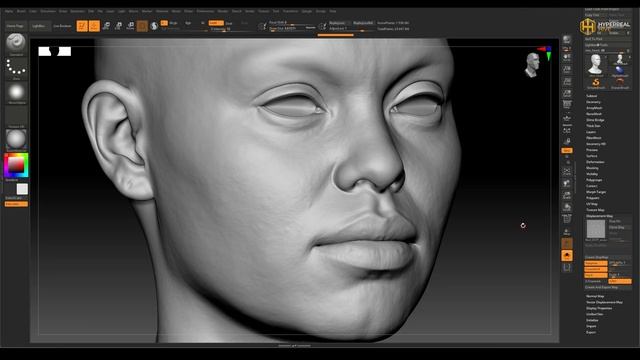This screenshot has height=360, width=640.
Task: Toggle Edit mode button in toolbar
Action: [82, 26]
